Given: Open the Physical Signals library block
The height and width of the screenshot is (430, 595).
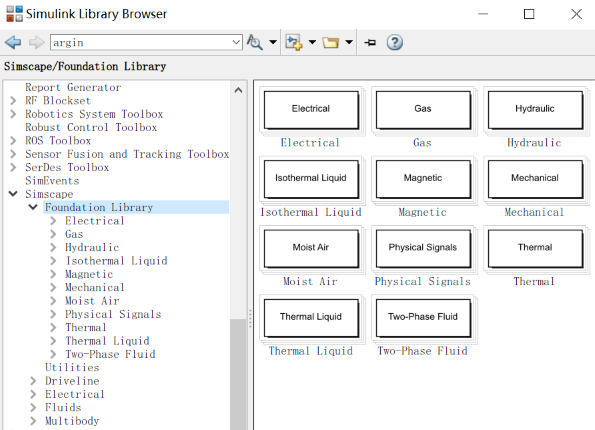Looking at the screenshot, I should coord(423,249).
